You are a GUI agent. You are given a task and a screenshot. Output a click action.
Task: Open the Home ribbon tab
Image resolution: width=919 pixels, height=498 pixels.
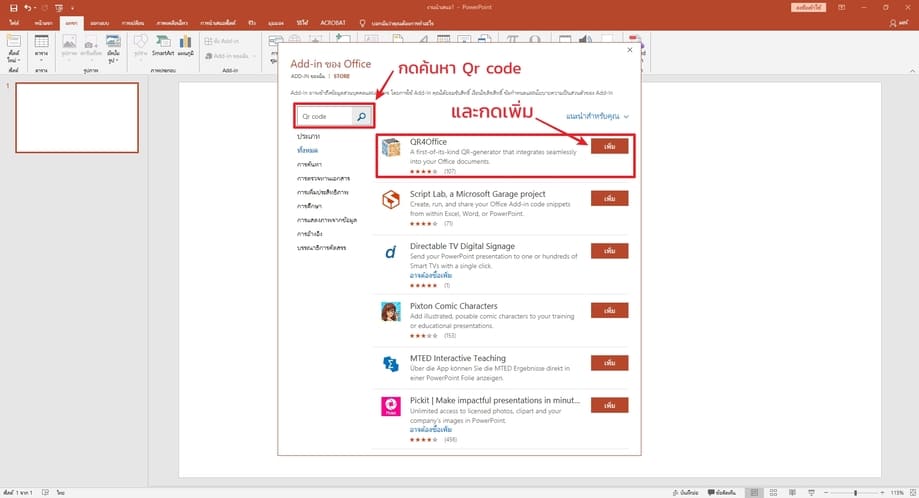coord(43,23)
